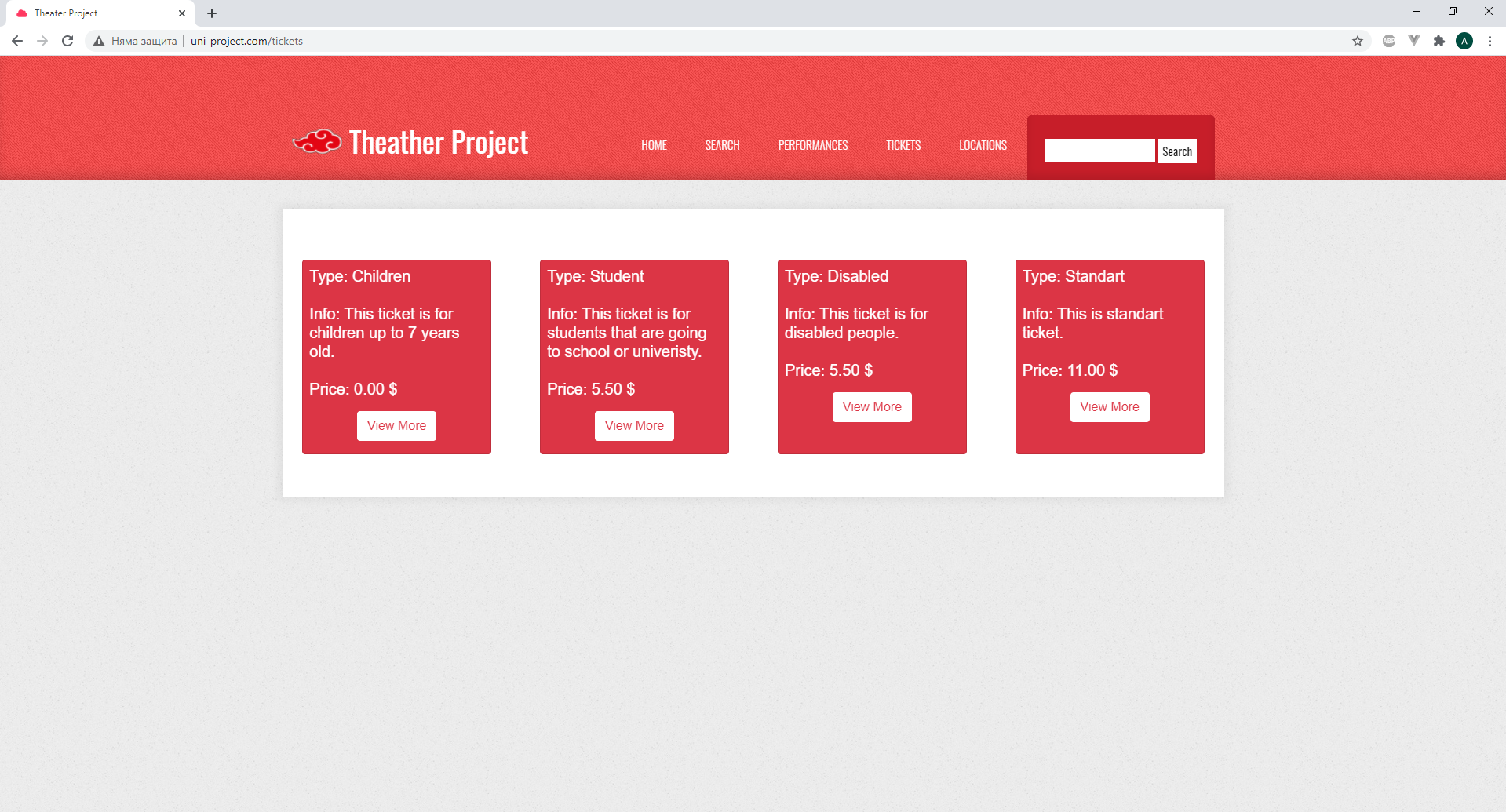View More on Standart ticket
1506x812 pixels.
1110,407
